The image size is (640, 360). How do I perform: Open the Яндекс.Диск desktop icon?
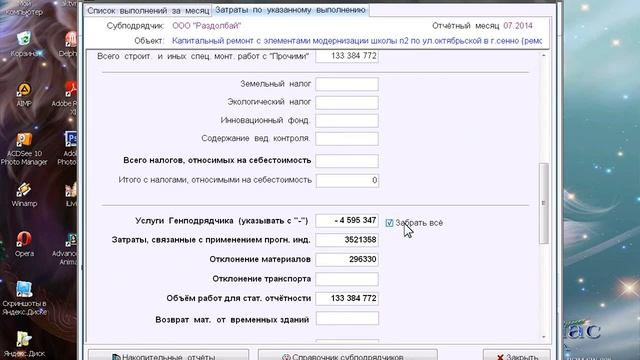[24, 344]
